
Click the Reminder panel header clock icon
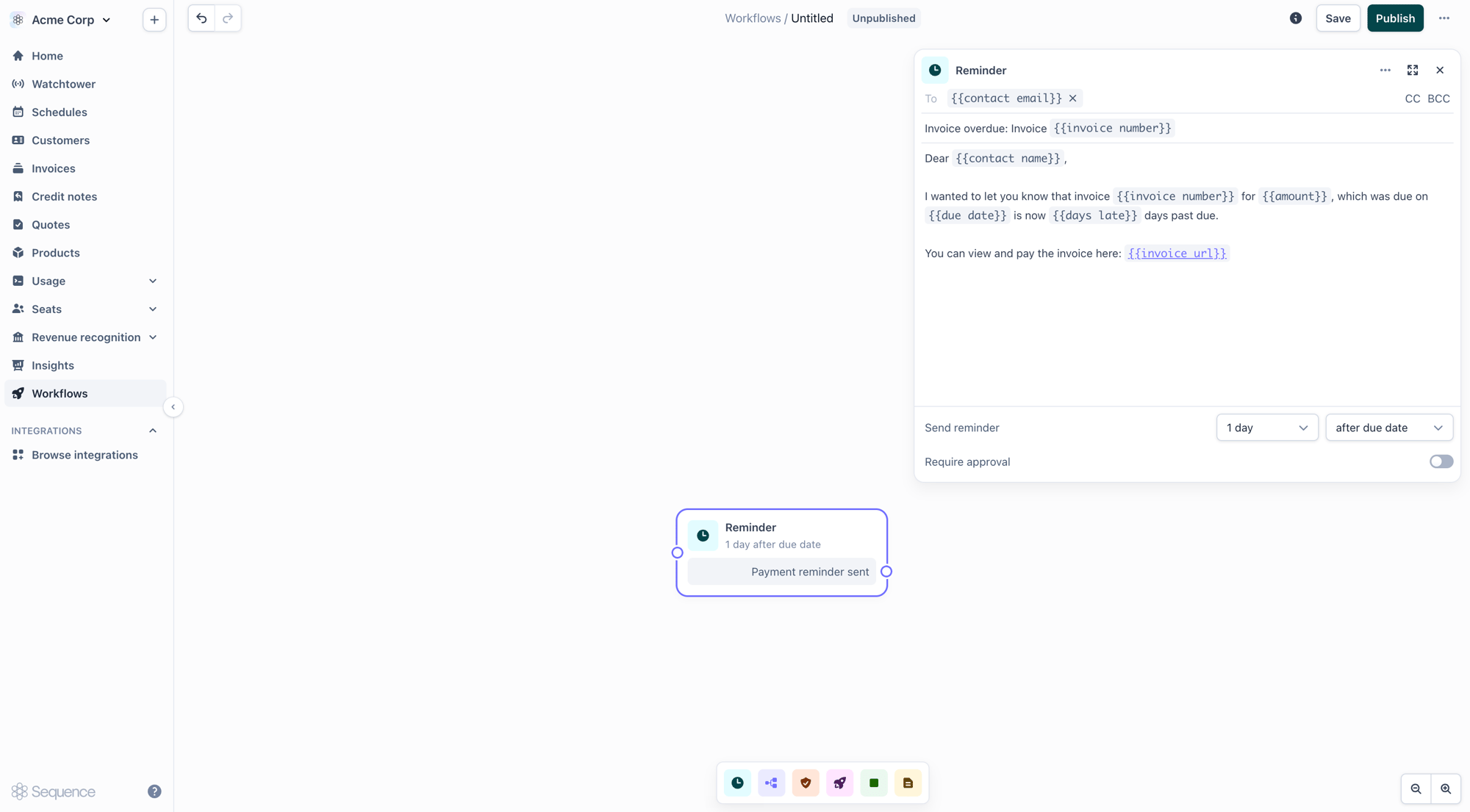(935, 71)
